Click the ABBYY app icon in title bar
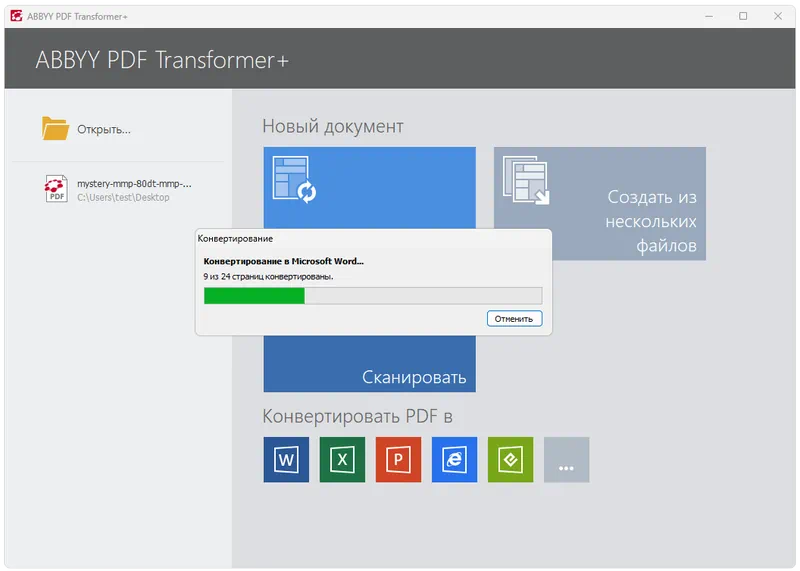This screenshot has height=571, width=800. pyautogui.click(x=16, y=16)
